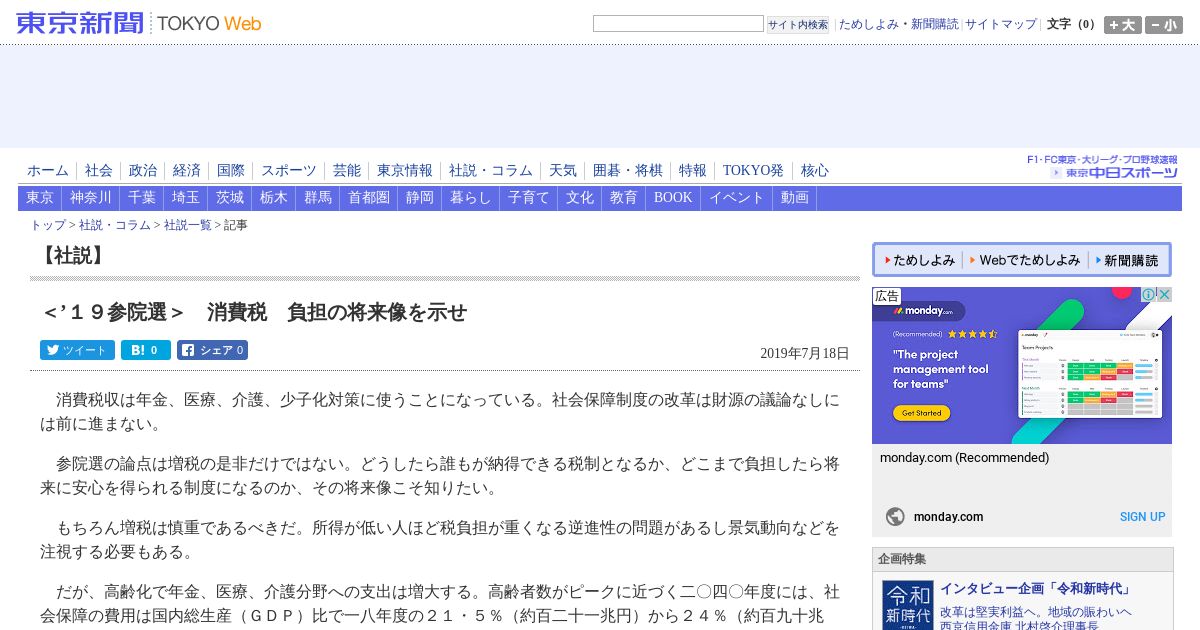This screenshot has height=630, width=1200.
Task: Open the 特報 section
Action: 693,171
